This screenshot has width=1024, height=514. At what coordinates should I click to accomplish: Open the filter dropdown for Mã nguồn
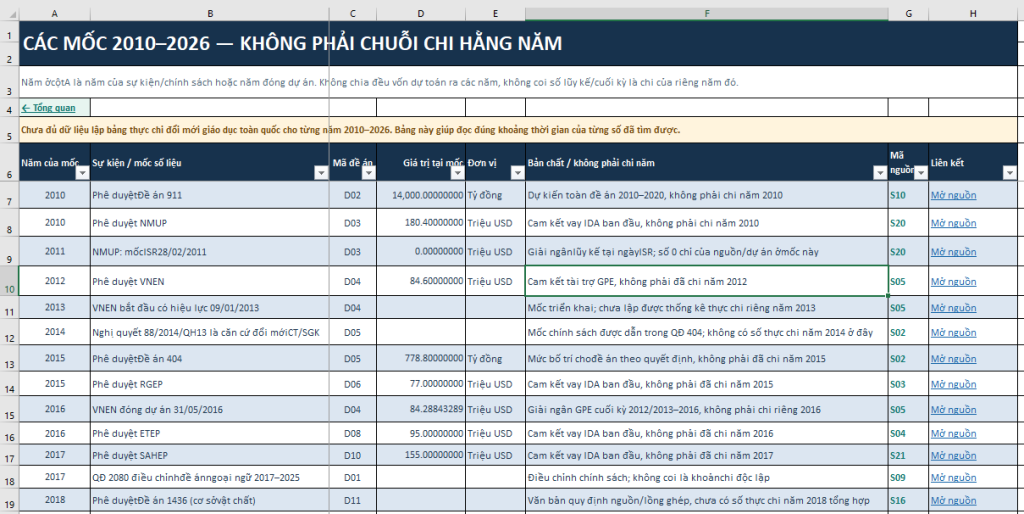coord(921,172)
